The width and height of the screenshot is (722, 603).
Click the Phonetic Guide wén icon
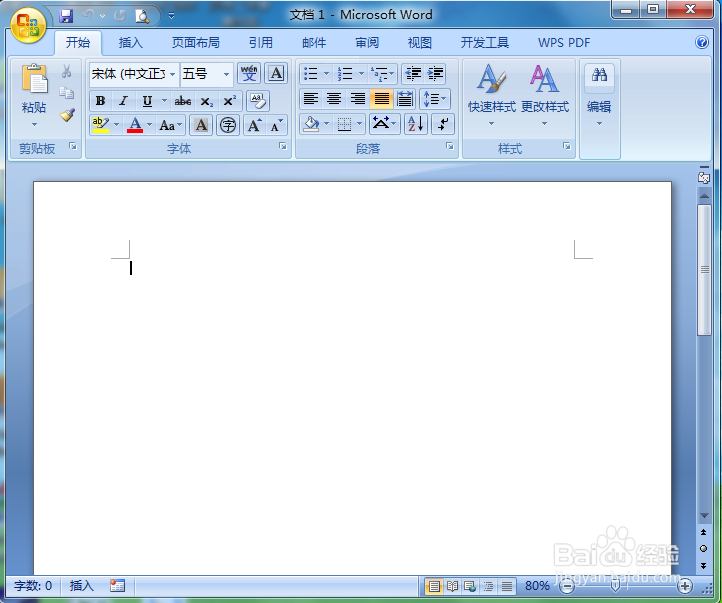tap(249, 73)
